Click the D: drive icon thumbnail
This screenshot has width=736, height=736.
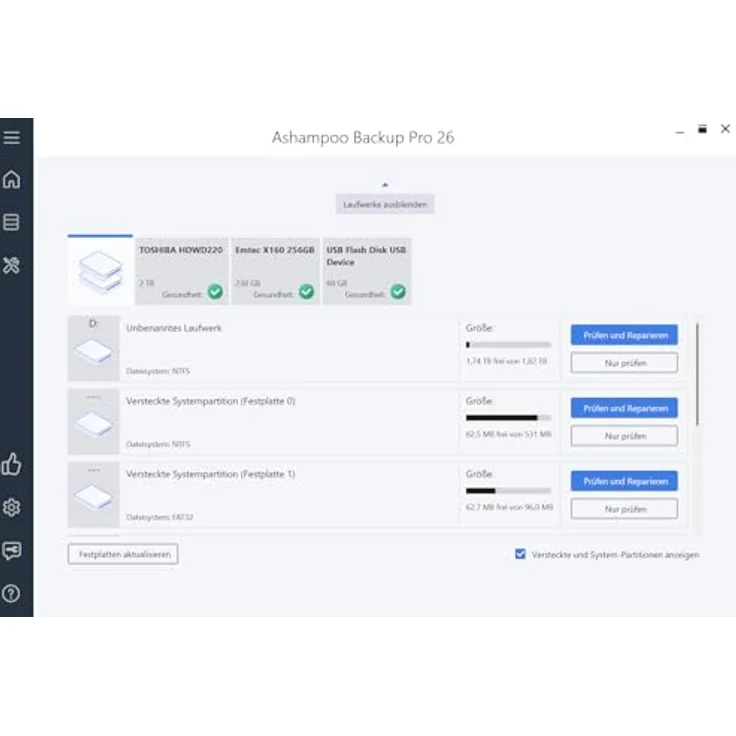coord(93,348)
